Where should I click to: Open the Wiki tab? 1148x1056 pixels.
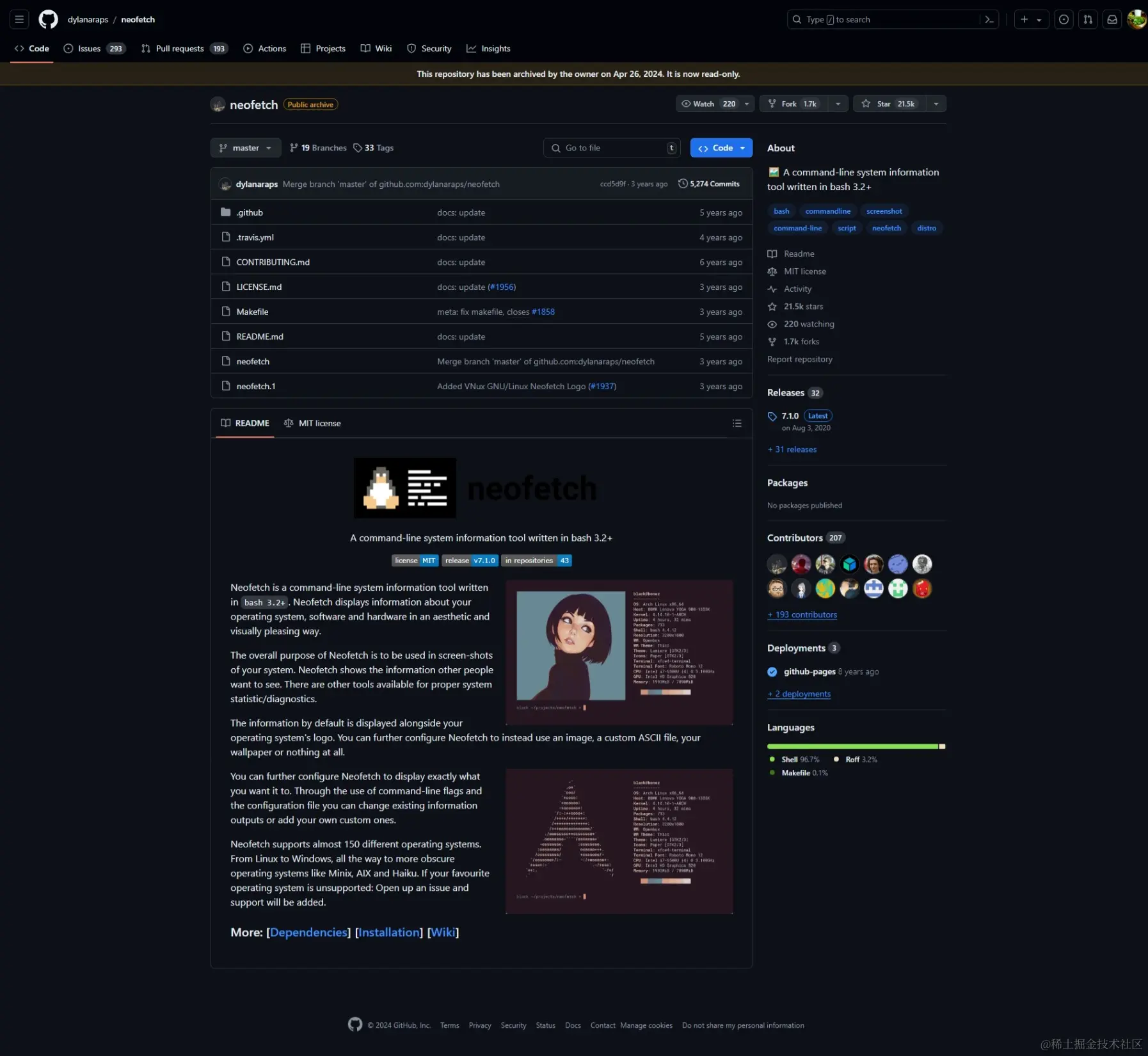(376, 49)
